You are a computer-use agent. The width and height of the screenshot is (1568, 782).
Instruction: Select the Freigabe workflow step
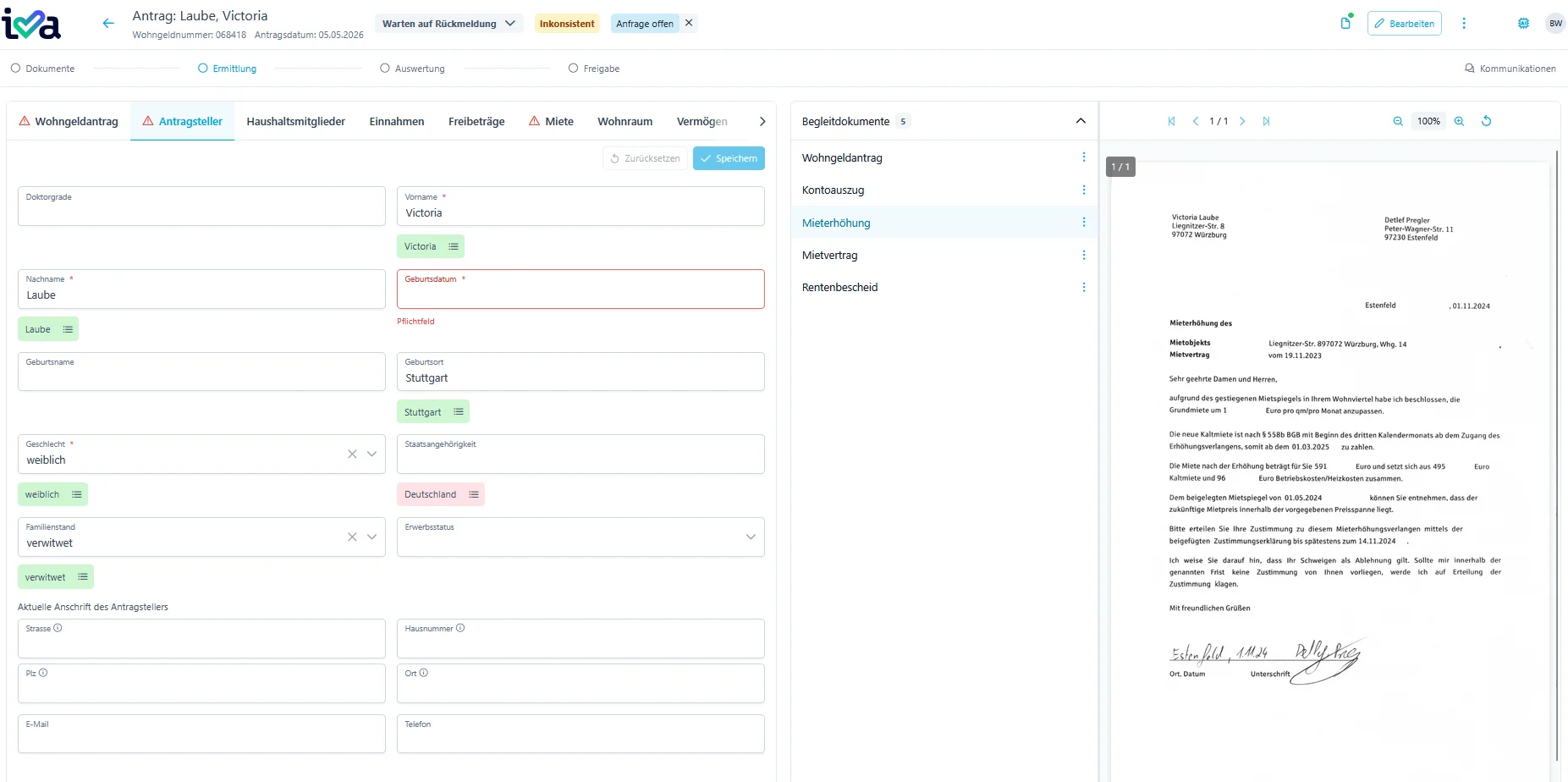(594, 69)
